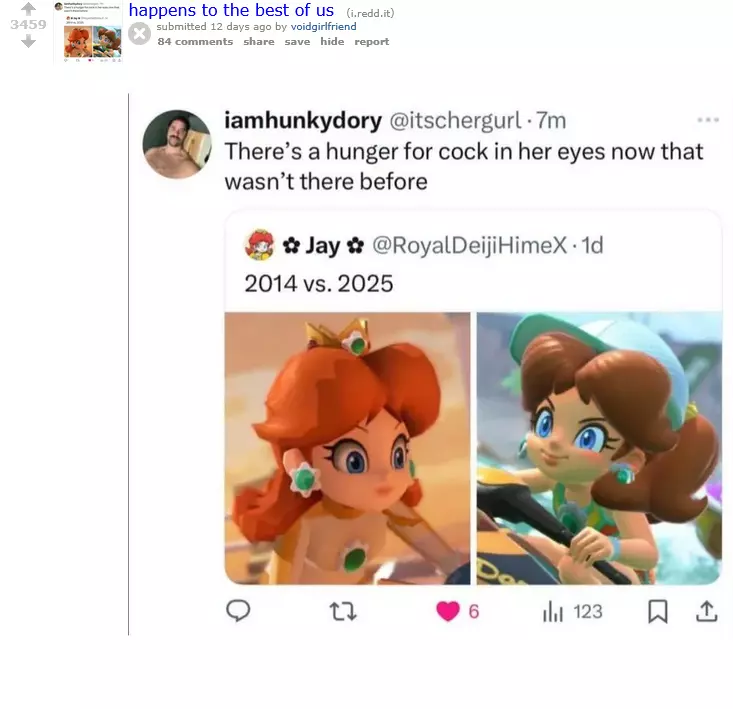Click the retweet arrows icon

pyautogui.click(x=343, y=611)
